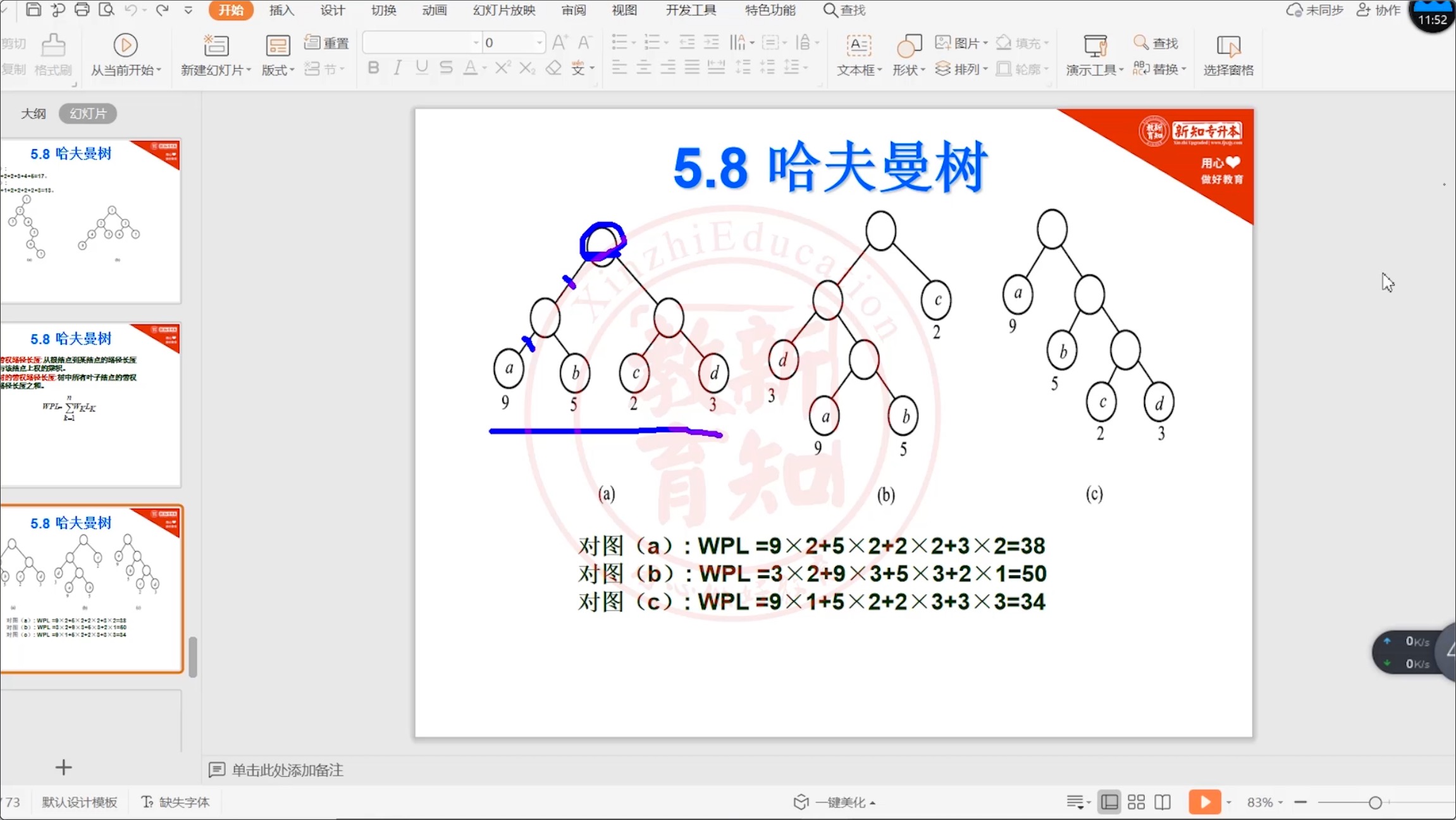Open the font name dropdown
This screenshot has width=1456, height=820.
tap(476, 42)
